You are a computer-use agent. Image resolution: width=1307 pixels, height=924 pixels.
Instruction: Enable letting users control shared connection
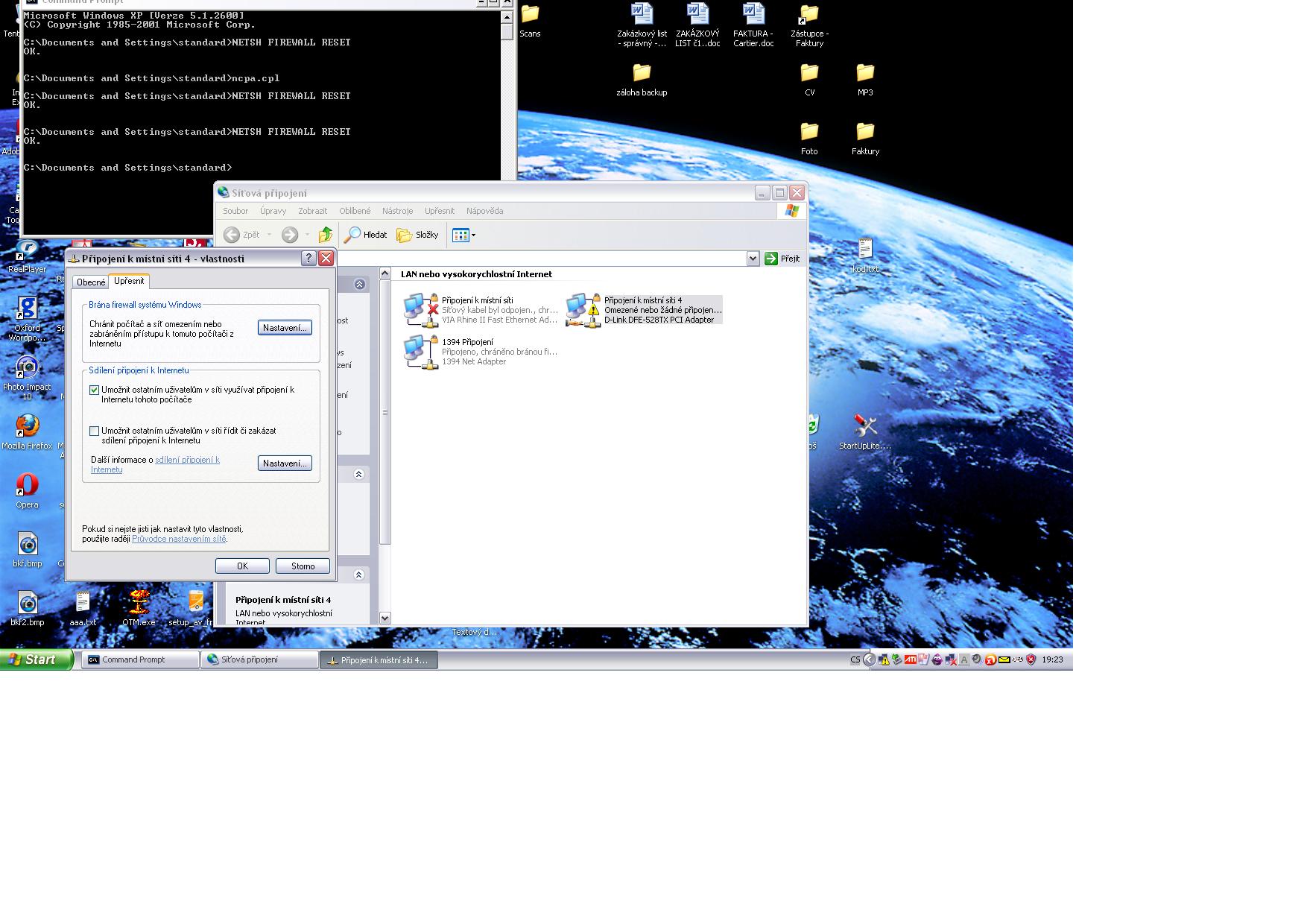[x=95, y=431]
